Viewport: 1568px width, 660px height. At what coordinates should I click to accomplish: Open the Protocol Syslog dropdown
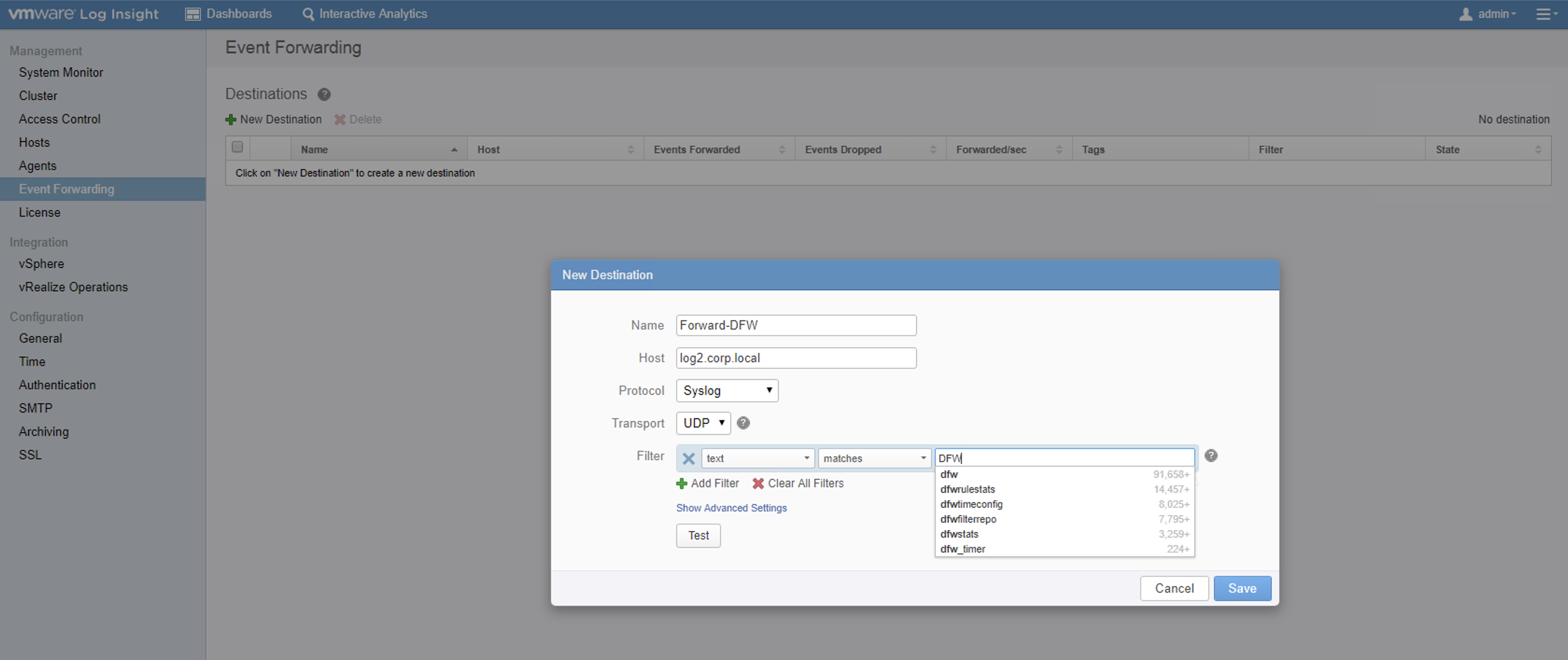tap(727, 391)
